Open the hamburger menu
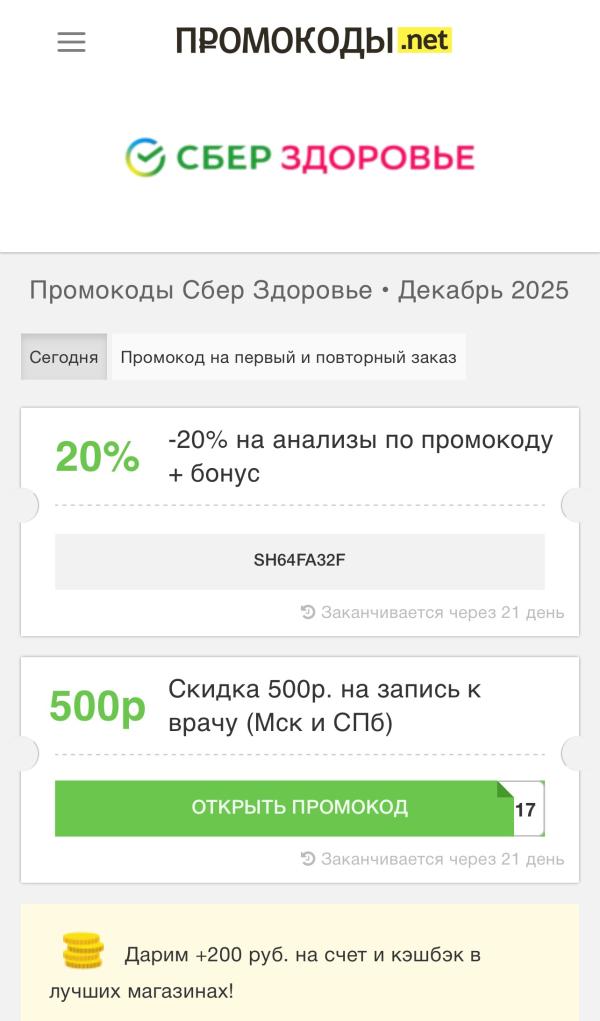The height and width of the screenshot is (1021, 600). (x=71, y=42)
